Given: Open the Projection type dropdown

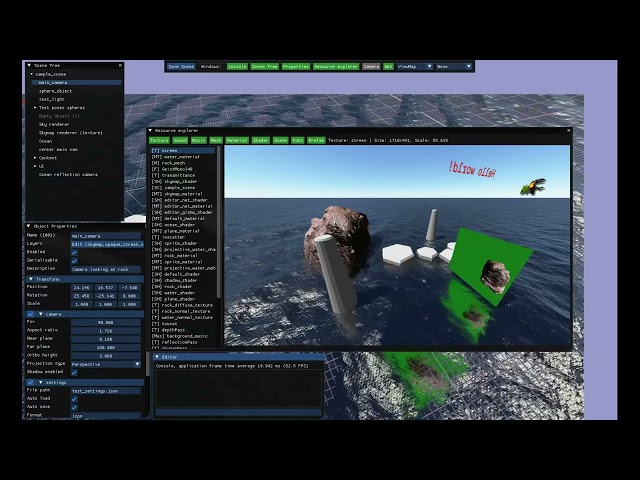Looking at the screenshot, I should tap(106, 364).
